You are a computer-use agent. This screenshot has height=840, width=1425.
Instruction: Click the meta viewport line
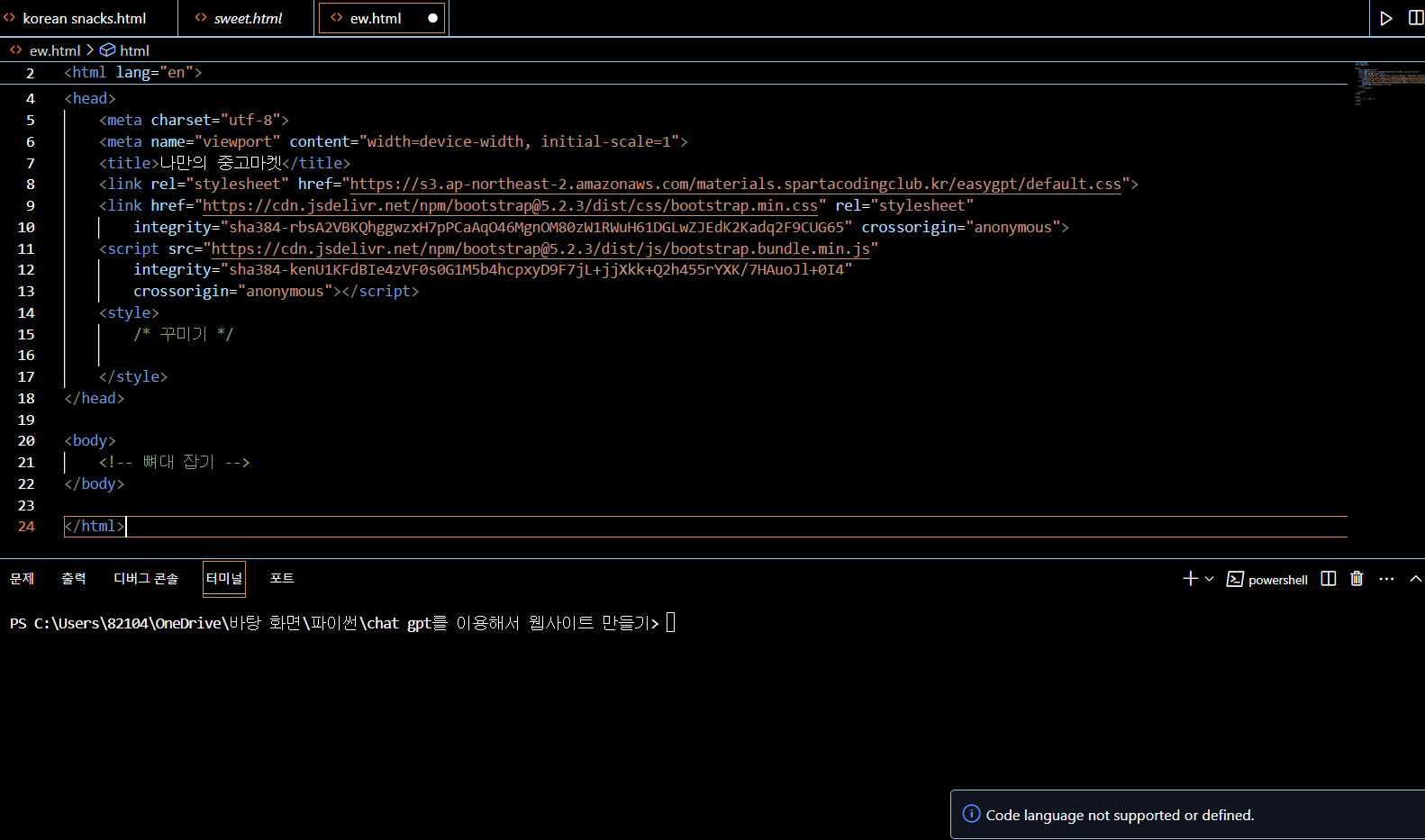[x=394, y=142]
